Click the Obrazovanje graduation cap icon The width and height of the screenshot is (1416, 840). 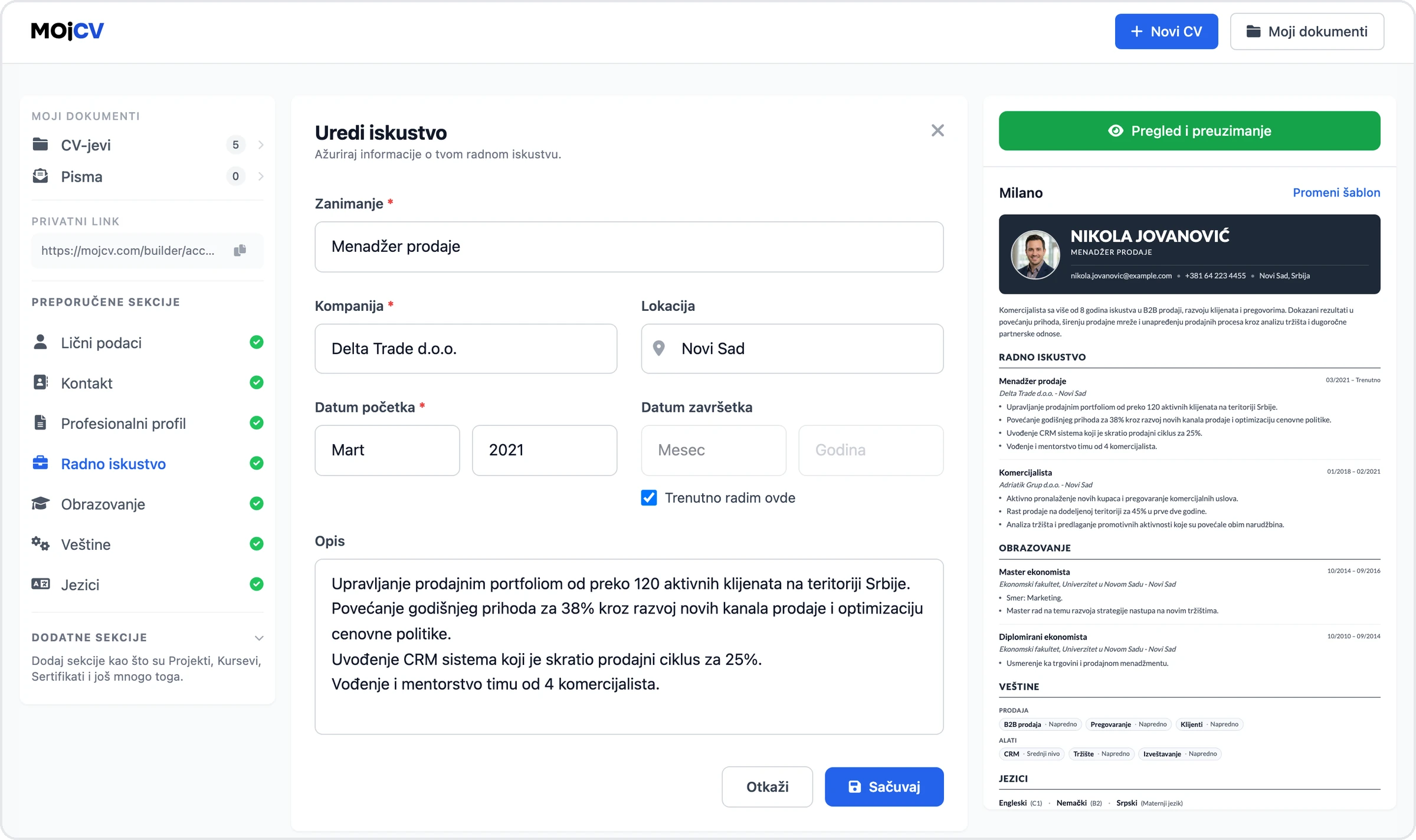point(40,503)
